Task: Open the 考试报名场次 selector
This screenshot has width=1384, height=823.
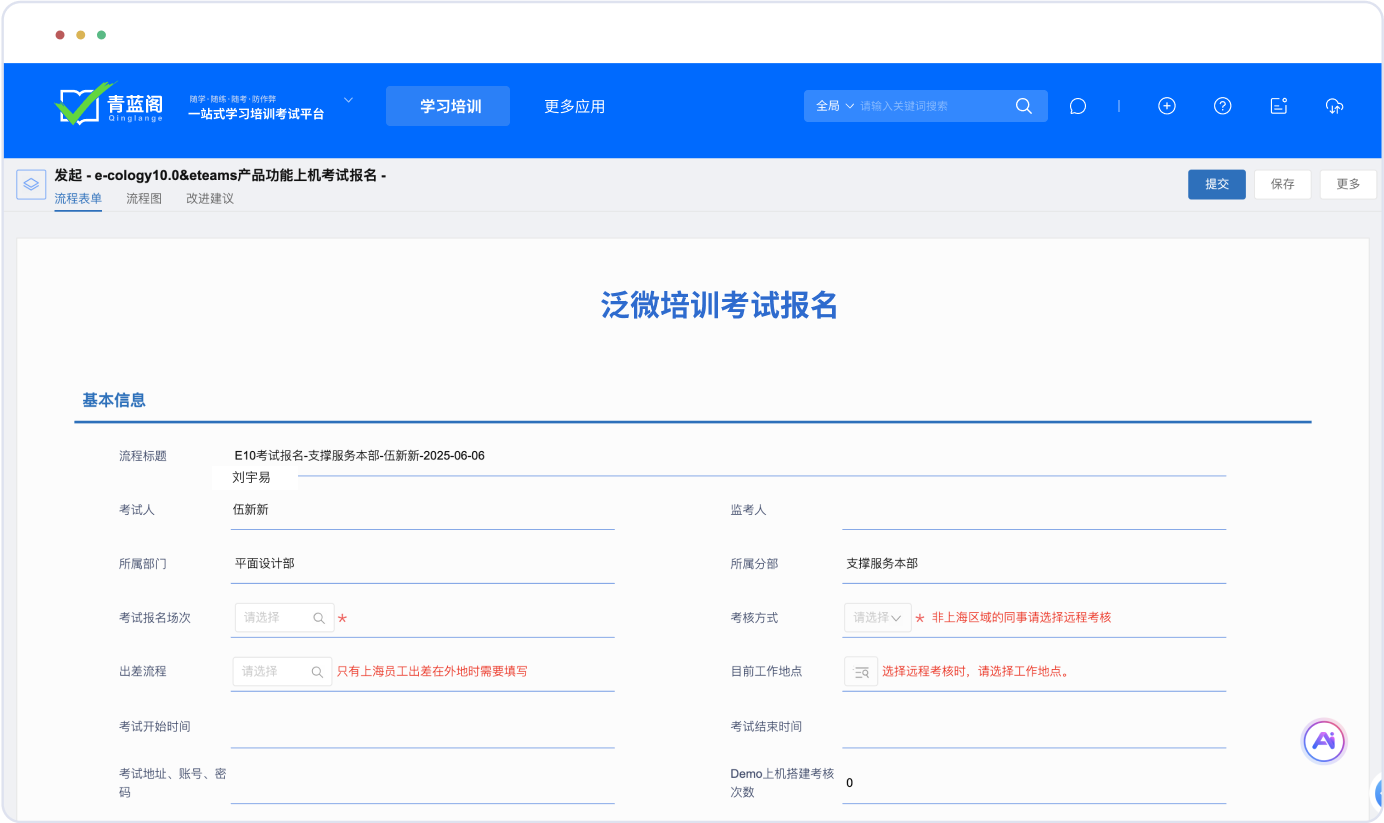Action: pyautogui.click(x=284, y=618)
